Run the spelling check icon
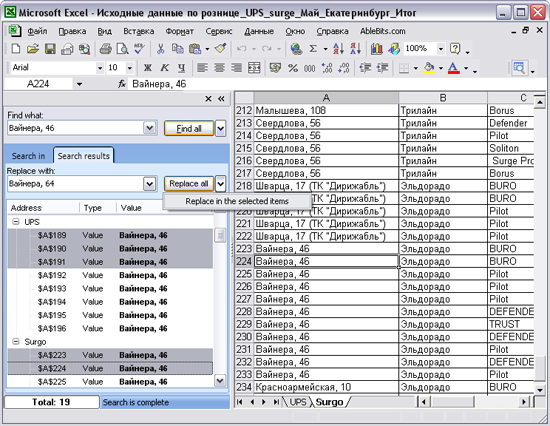The width and height of the screenshot is (550, 426). pyautogui.click(x=139, y=48)
